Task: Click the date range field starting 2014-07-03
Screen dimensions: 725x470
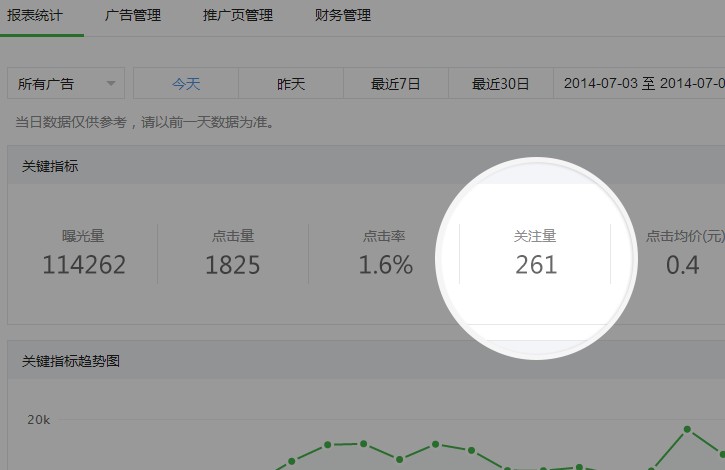Action: tap(640, 84)
